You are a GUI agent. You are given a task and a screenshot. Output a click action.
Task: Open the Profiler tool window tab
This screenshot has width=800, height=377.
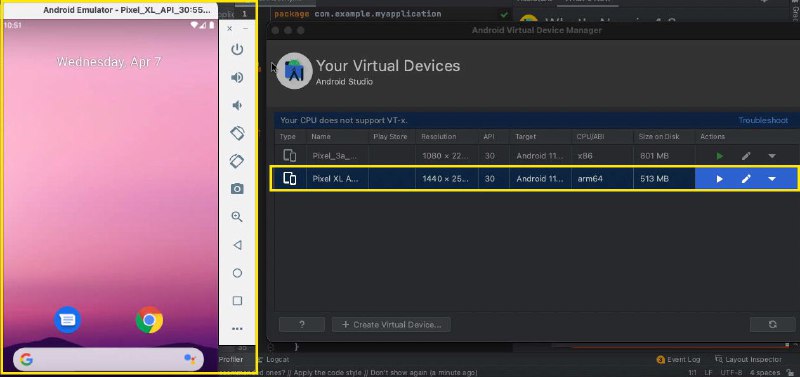(x=231, y=359)
